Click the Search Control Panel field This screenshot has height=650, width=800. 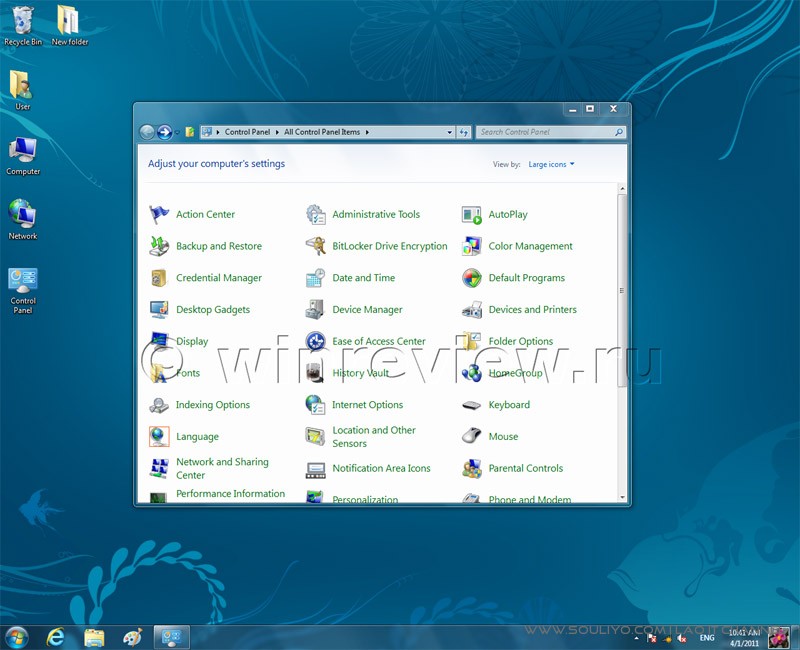(x=545, y=132)
